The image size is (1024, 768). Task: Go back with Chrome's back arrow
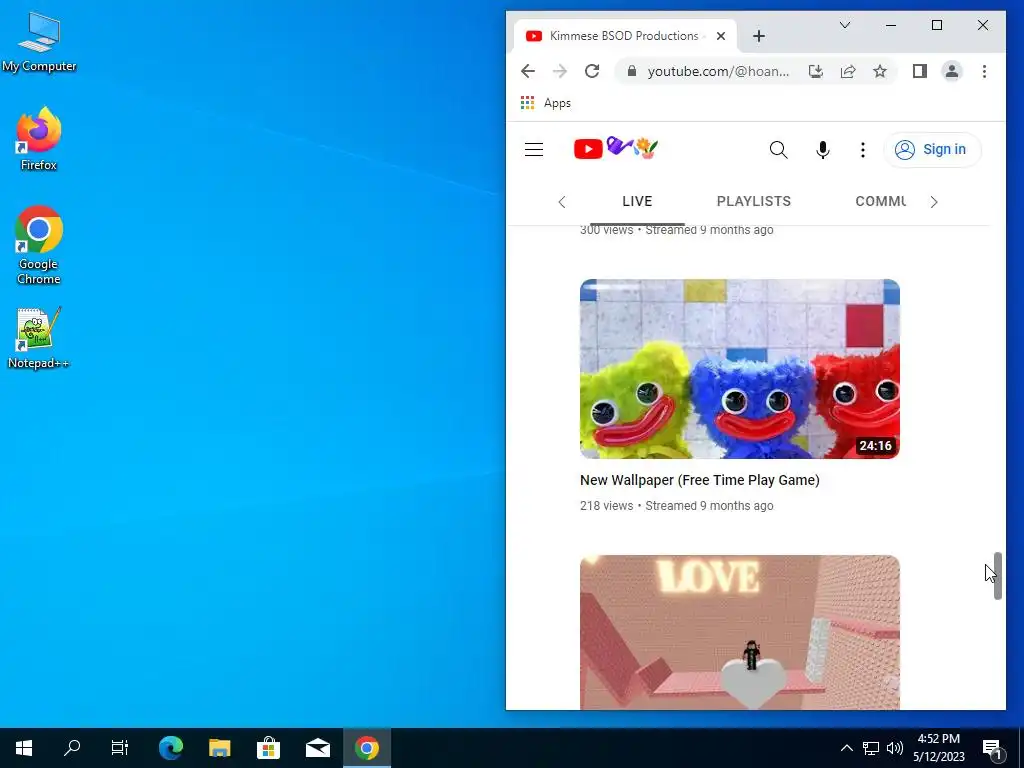pyautogui.click(x=528, y=71)
